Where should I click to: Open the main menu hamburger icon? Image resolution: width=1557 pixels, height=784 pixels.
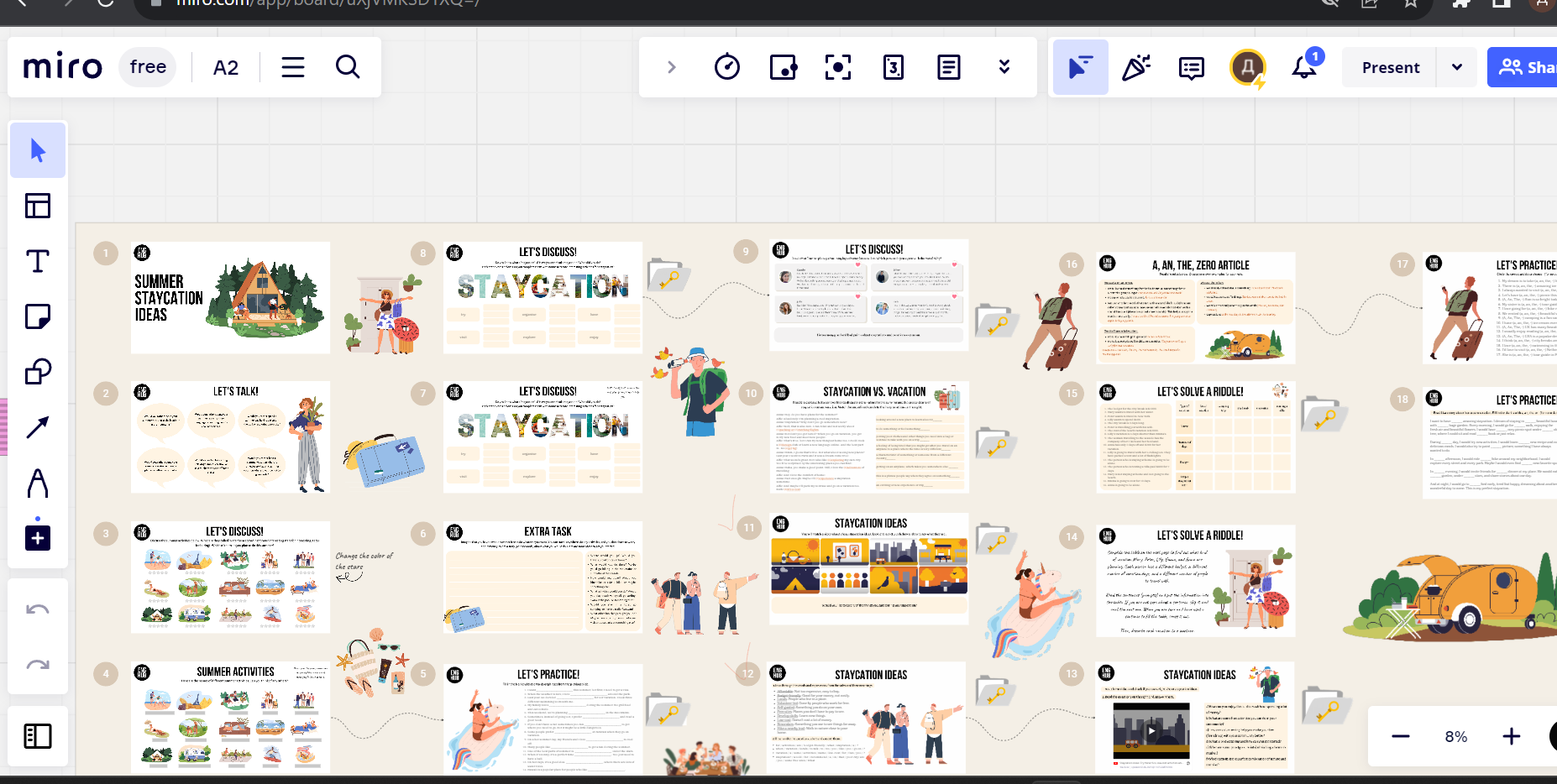pos(293,67)
